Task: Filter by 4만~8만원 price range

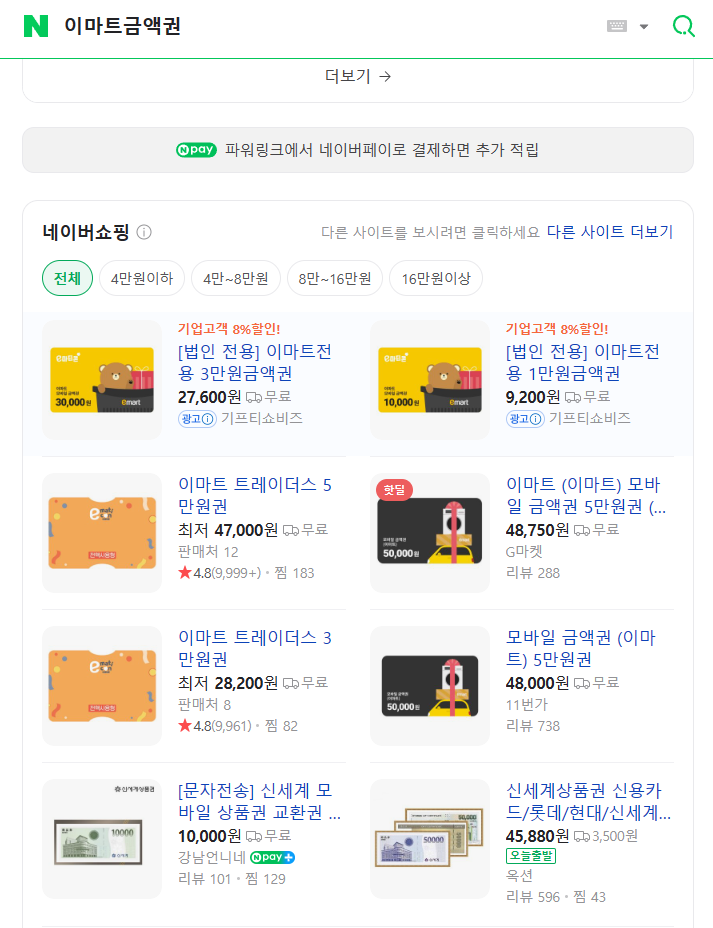Action: point(235,278)
